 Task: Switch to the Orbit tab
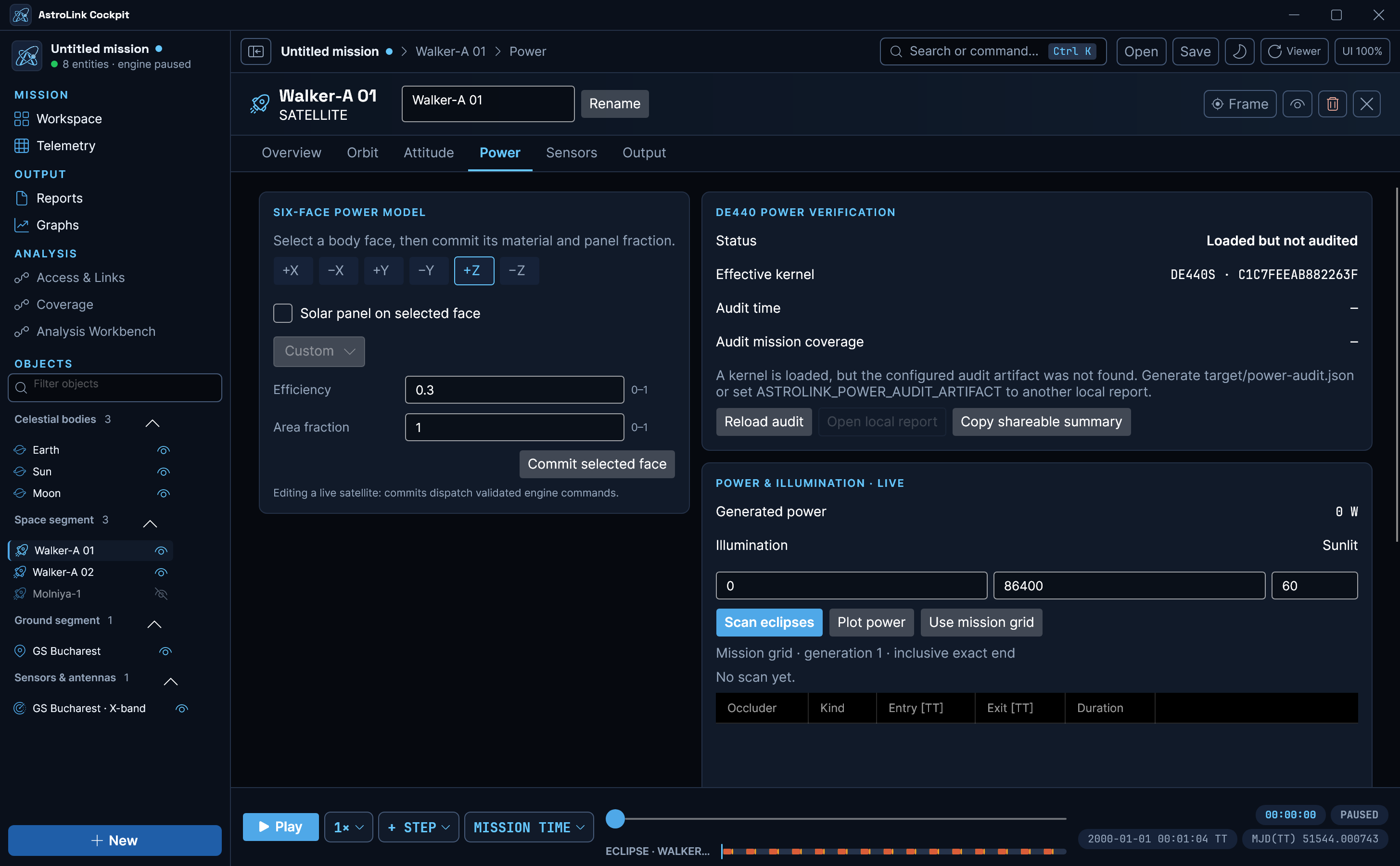coord(362,153)
